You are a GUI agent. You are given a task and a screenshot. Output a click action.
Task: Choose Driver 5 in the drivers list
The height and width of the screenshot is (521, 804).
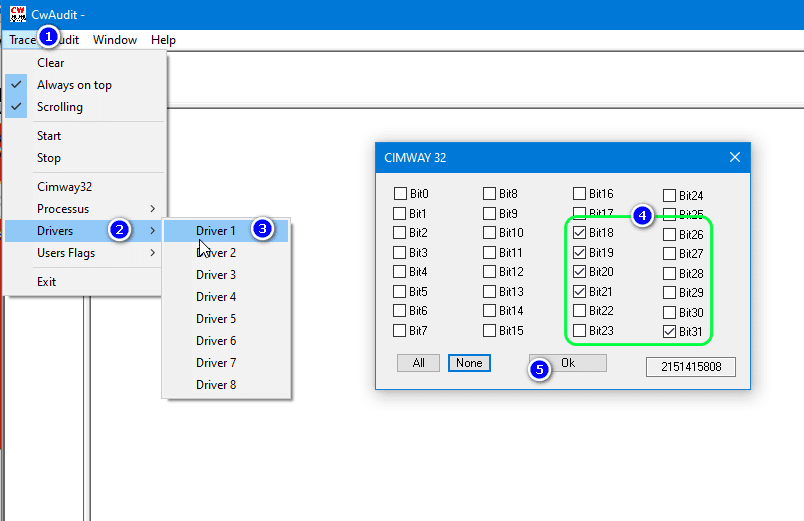tap(216, 319)
